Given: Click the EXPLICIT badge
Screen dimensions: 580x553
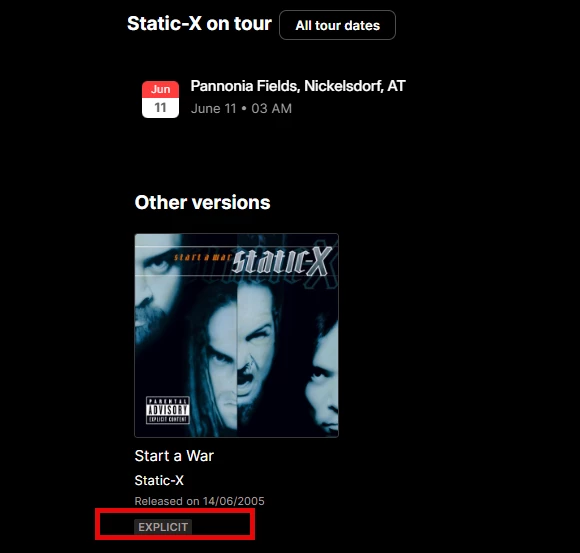Looking at the screenshot, I should [x=163, y=527].
